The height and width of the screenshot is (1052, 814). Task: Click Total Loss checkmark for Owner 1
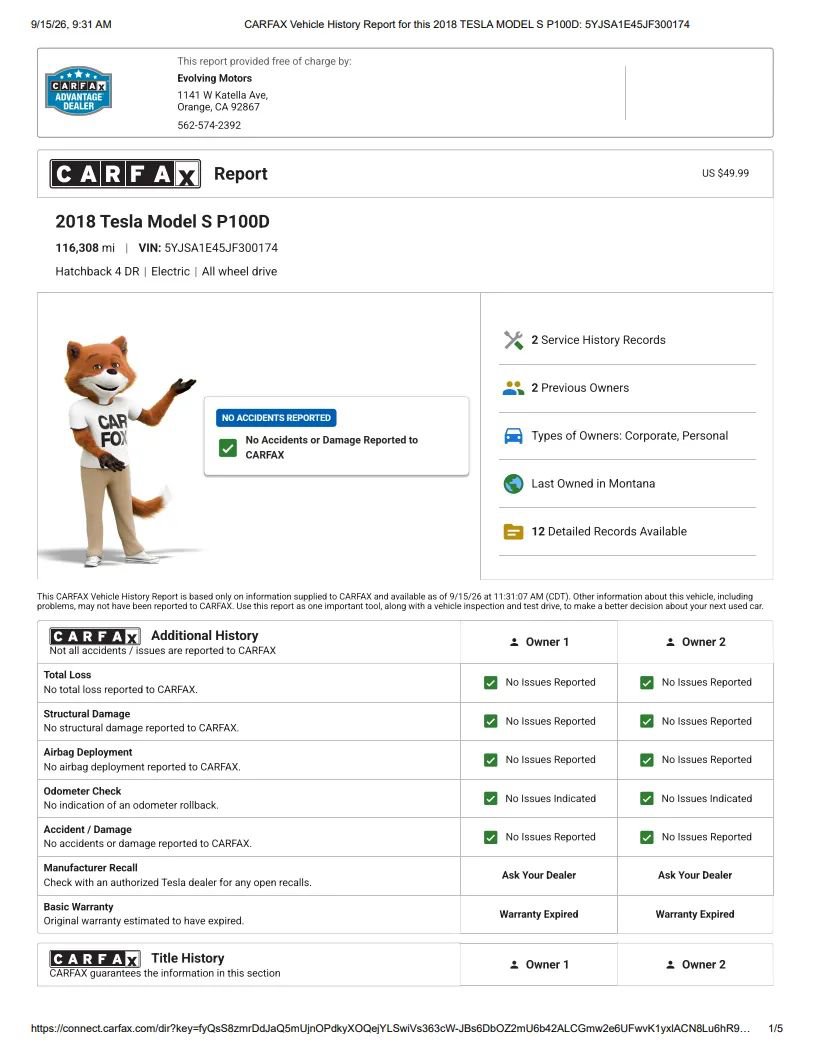click(491, 683)
